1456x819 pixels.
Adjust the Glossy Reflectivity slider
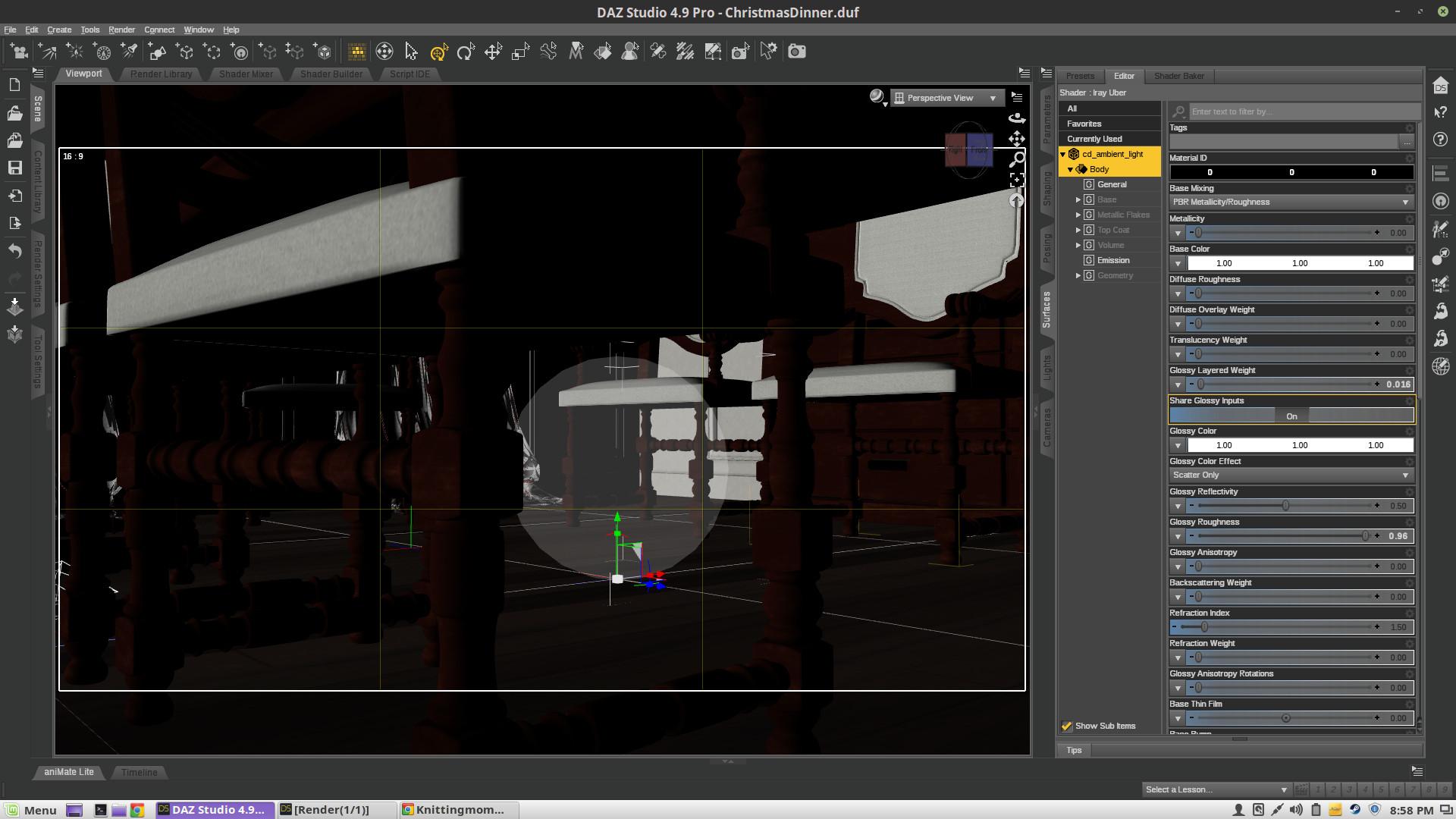pyautogui.click(x=1285, y=506)
